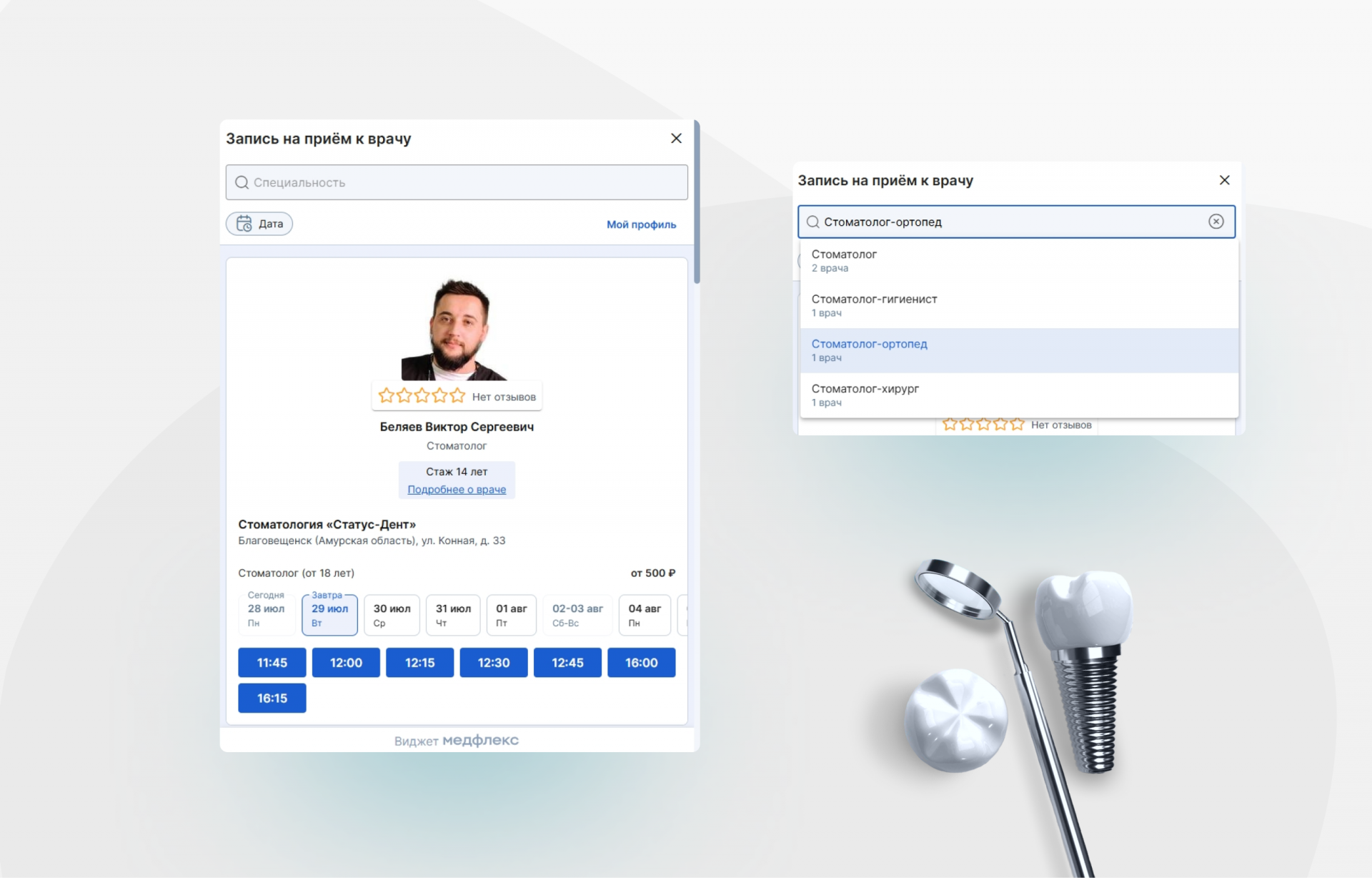Select Стоматолог option with 2 врача

1019,261
